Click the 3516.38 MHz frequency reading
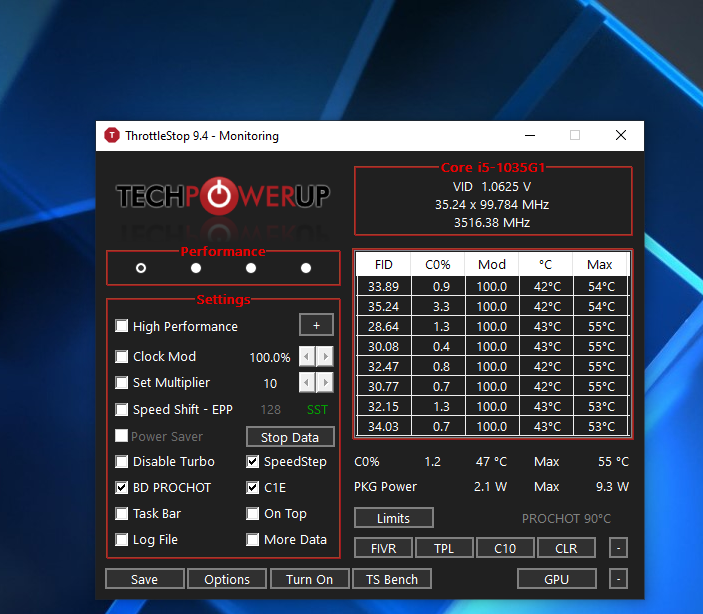The width and height of the screenshot is (703, 614). click(x=492, y=222)
